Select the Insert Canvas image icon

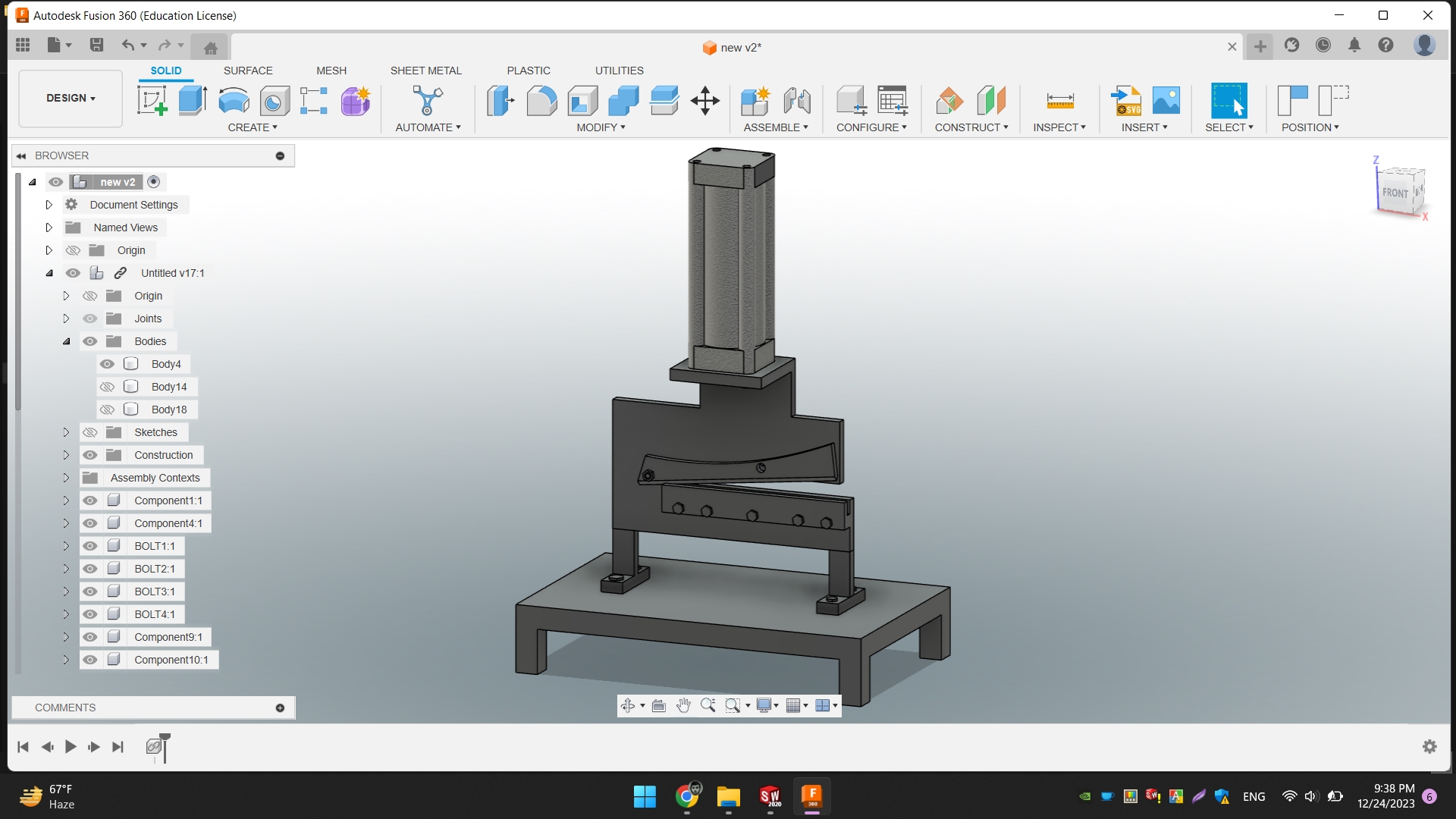point(1166,100)
